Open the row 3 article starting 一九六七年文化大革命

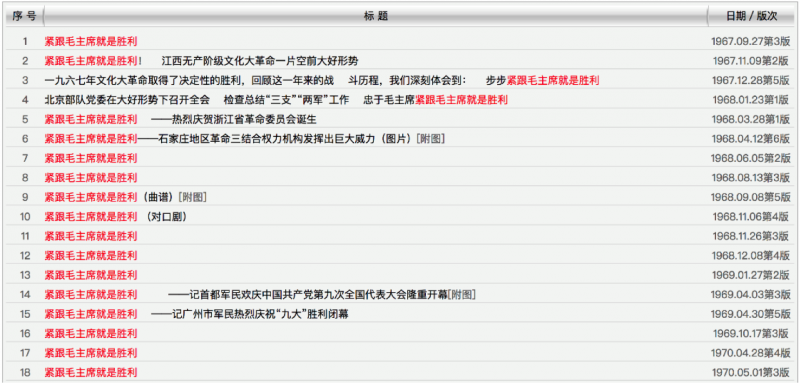pos(321,81)
